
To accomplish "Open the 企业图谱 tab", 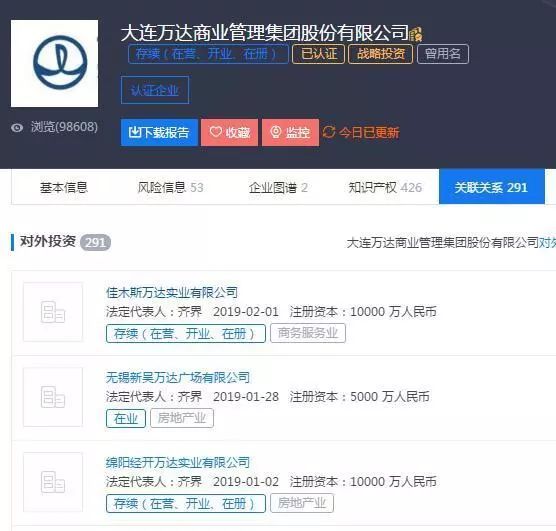I will tap(278, 187).
